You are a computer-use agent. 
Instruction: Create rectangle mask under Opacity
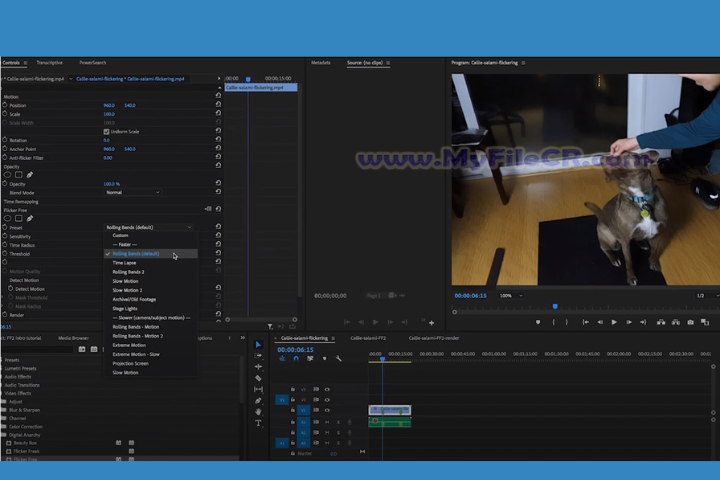pos(18,175)
